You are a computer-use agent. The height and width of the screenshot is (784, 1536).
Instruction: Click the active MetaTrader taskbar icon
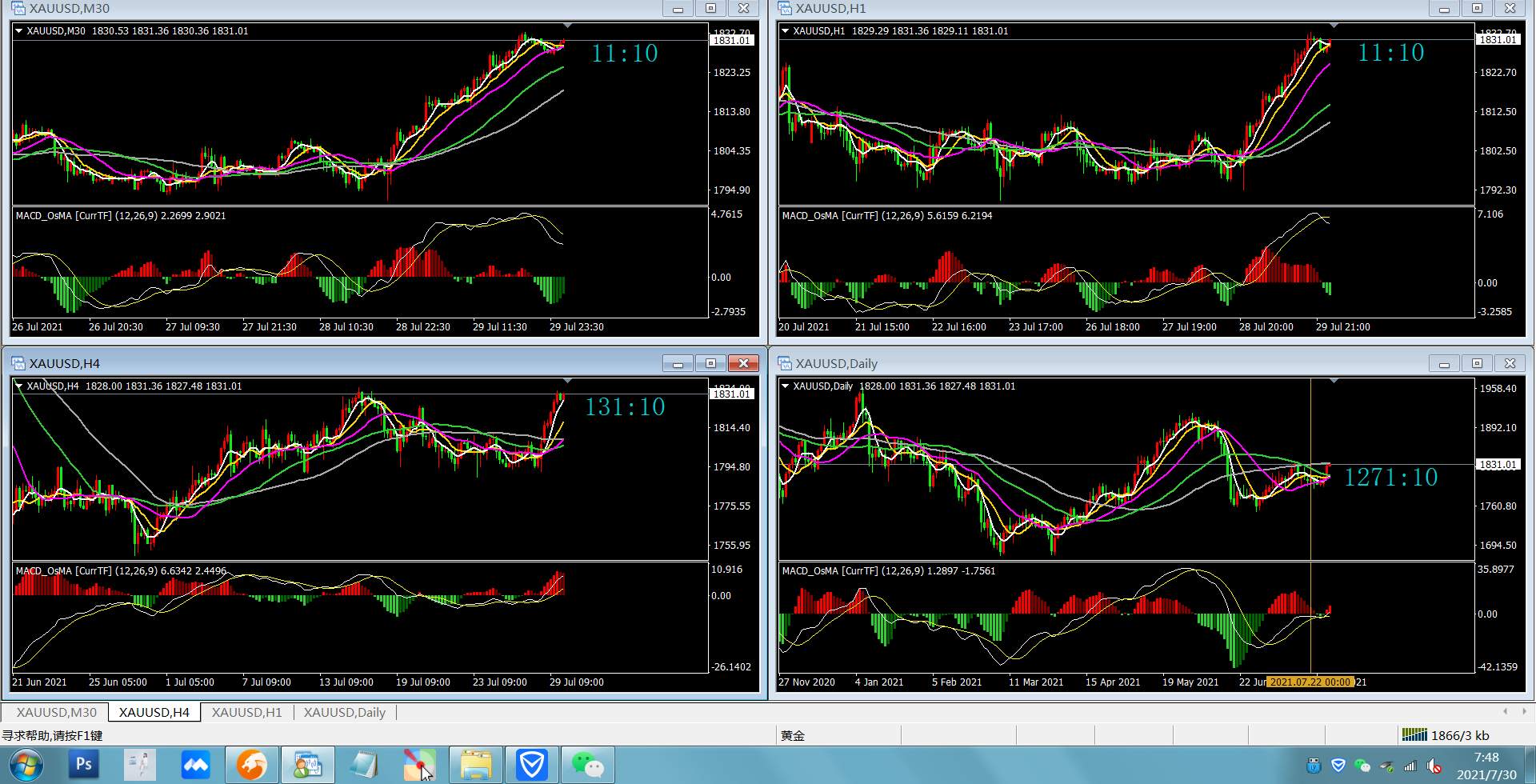click(307, 765)
